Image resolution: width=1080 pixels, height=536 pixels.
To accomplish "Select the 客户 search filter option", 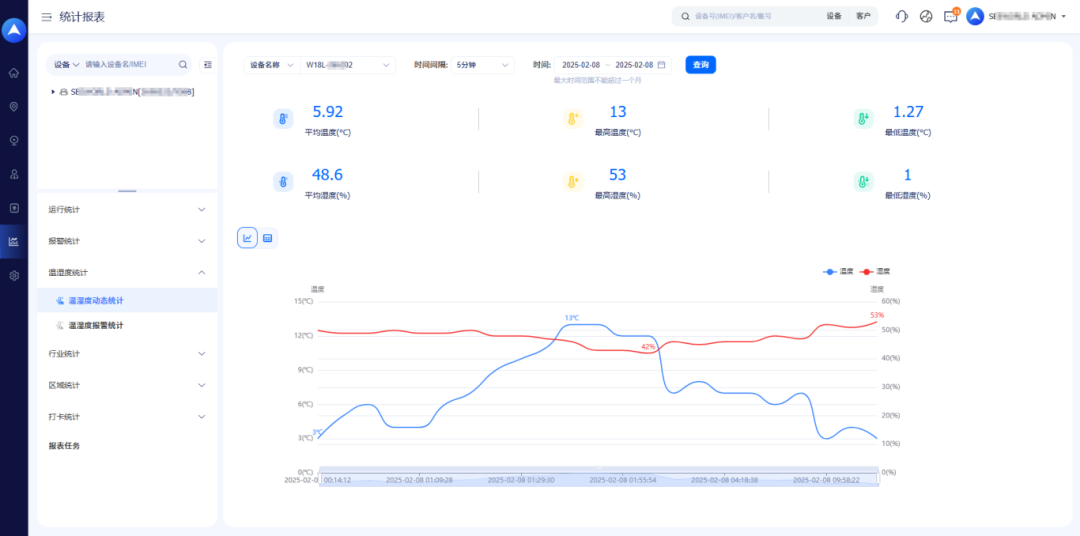I will click(863, 16).
